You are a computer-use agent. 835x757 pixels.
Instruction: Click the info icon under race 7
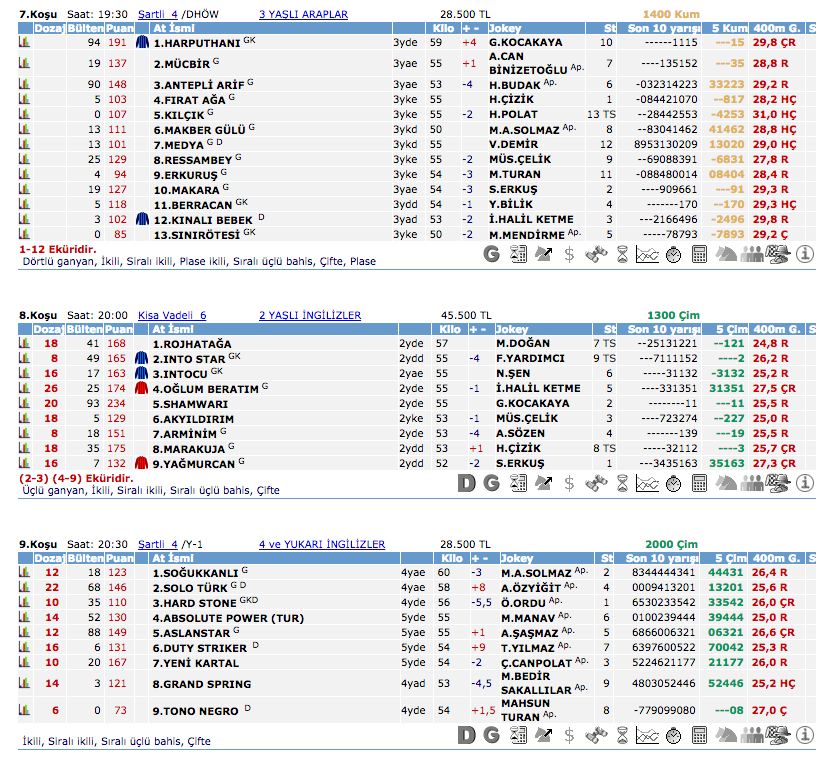805,255
